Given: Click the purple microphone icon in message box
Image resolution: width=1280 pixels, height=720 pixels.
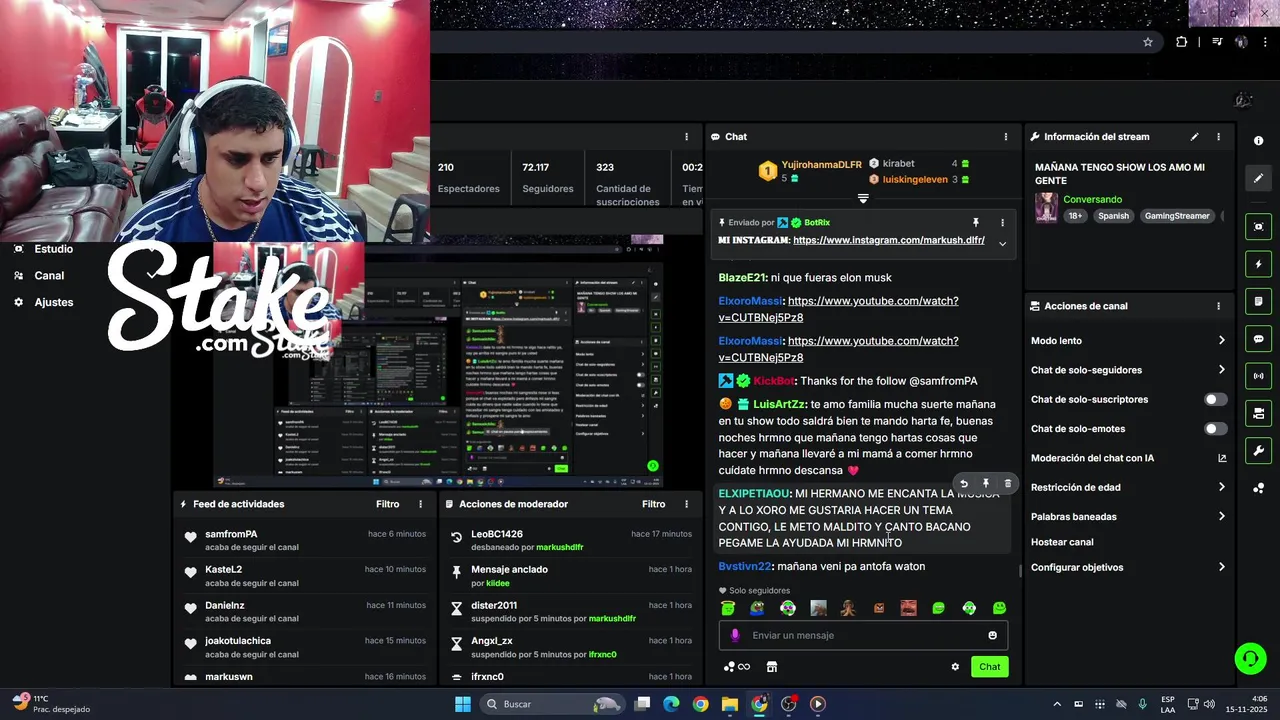Looking at the screenshot, I should click(735, 635).
